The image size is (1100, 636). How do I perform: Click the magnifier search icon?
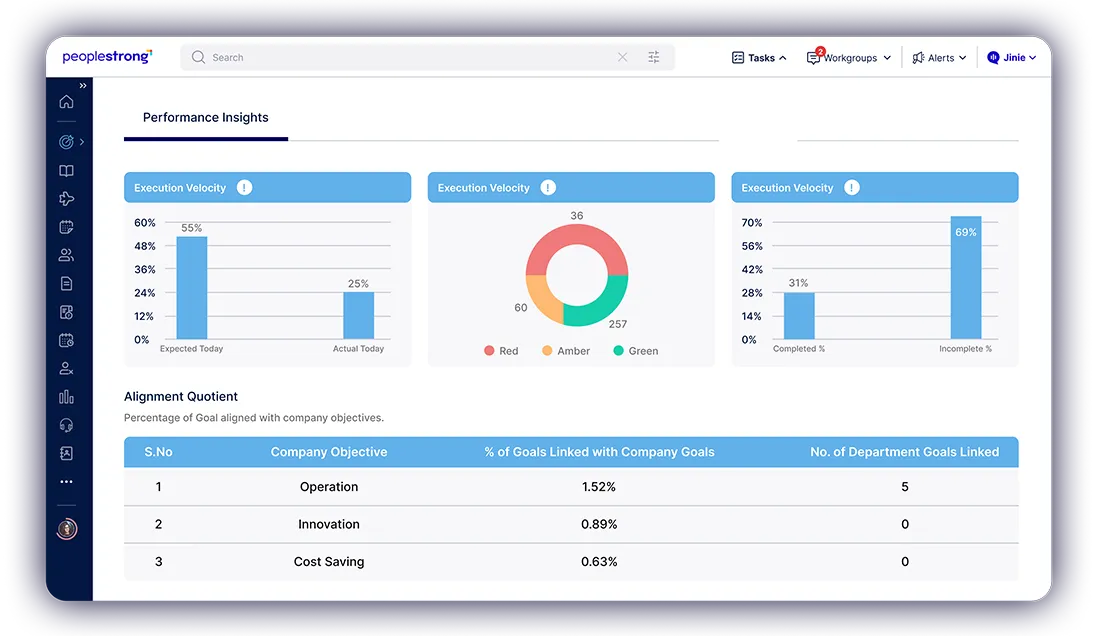(198, 57)
